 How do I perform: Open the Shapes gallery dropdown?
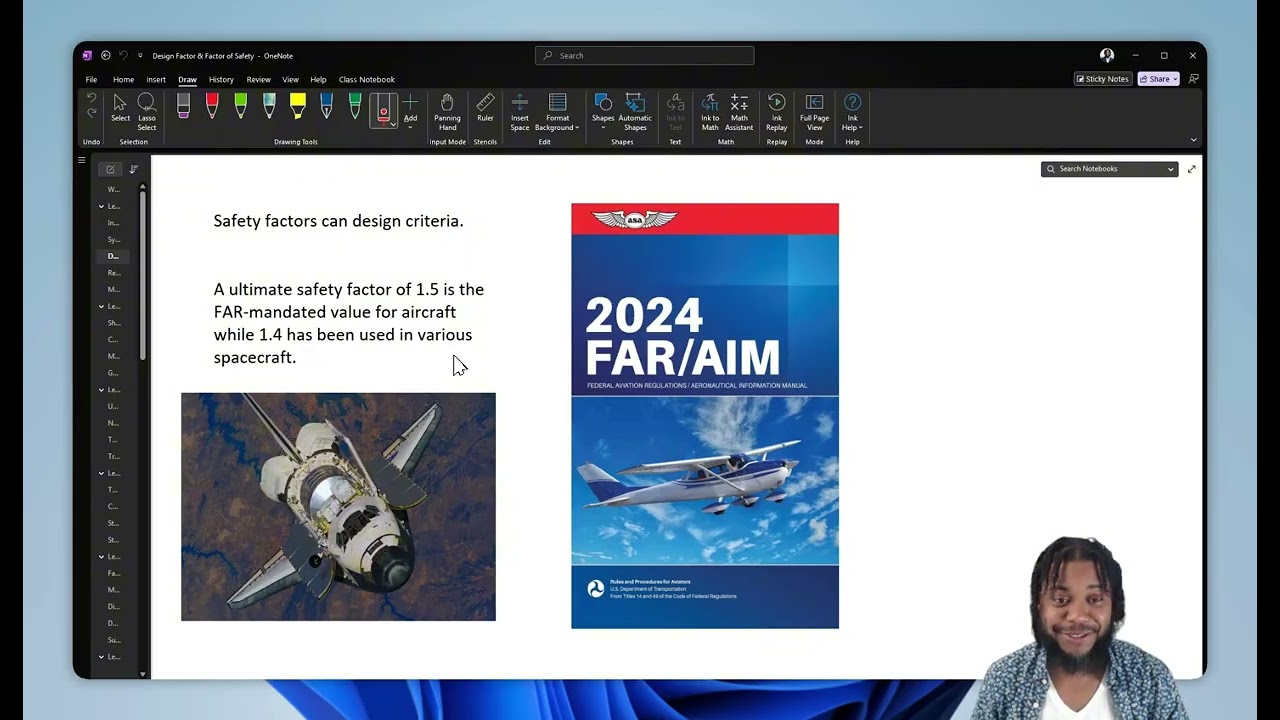(x=603, y=111)
